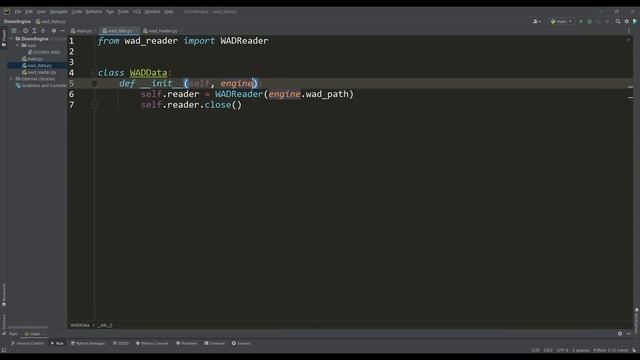Open Run tool window button
This screenshot has width=640, height=360.
tap(57, 344)
